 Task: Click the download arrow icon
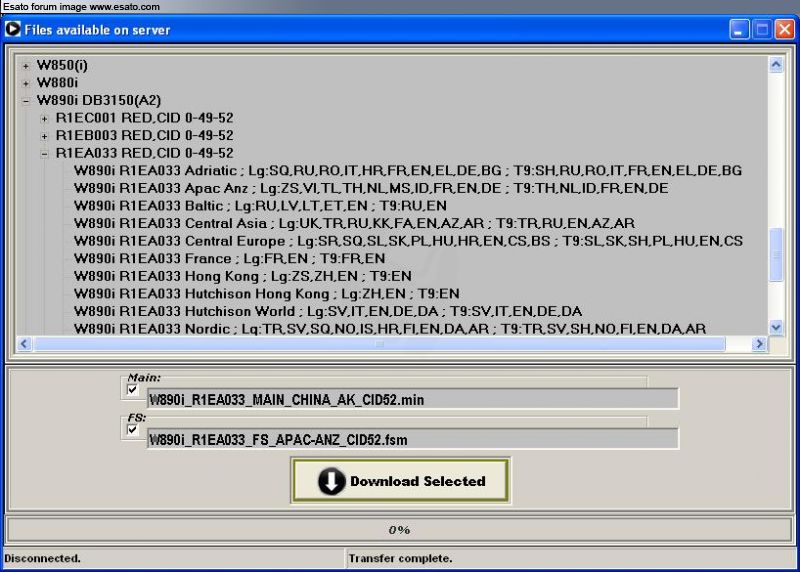pyautogui.click(x=332, y=481)
